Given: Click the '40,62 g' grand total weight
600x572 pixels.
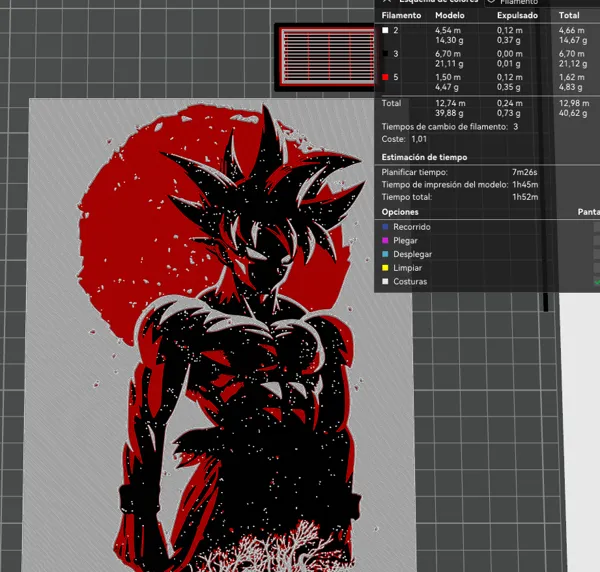Looking at the screenshot, I should [x=573, y=113].
